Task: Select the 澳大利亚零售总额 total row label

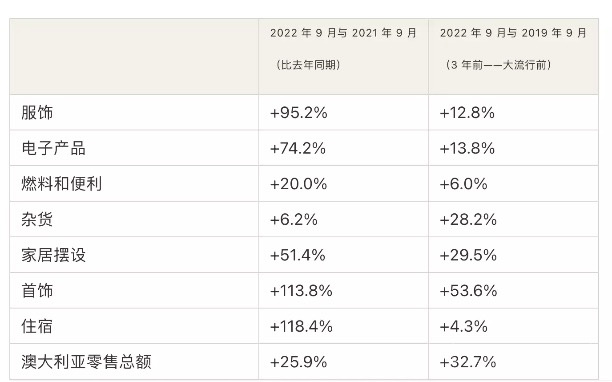Action: pos(86,362)
